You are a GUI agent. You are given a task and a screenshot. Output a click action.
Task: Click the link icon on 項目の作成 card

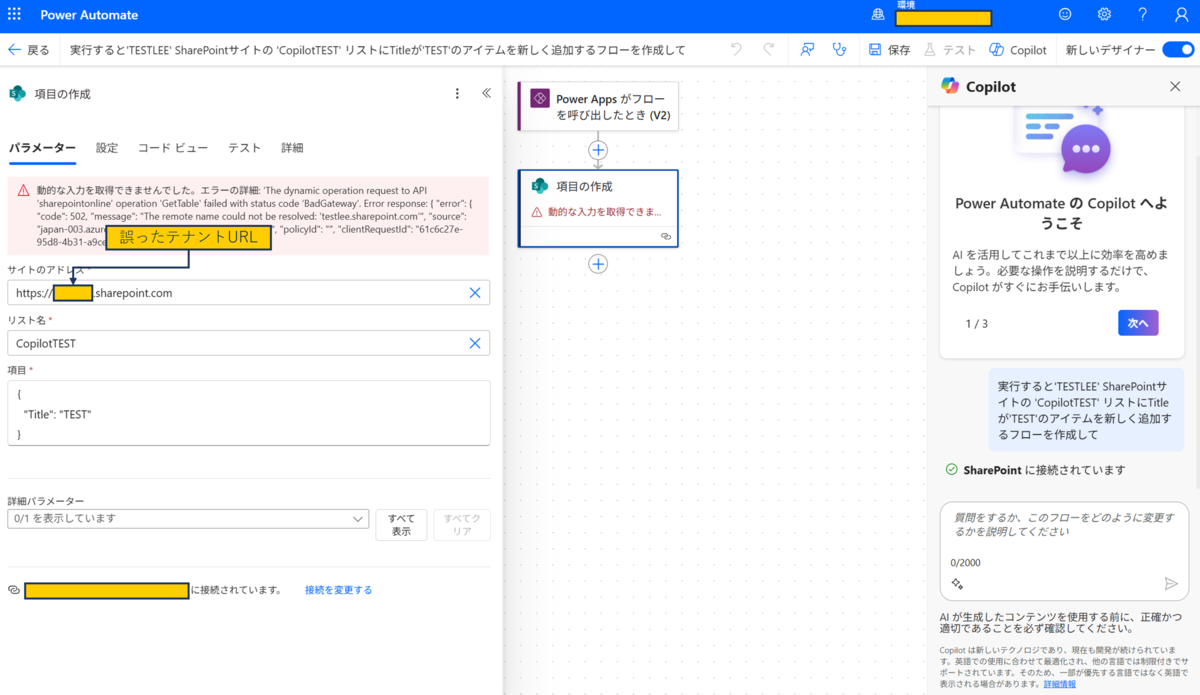pyautogui.click(x=665, y=236)
